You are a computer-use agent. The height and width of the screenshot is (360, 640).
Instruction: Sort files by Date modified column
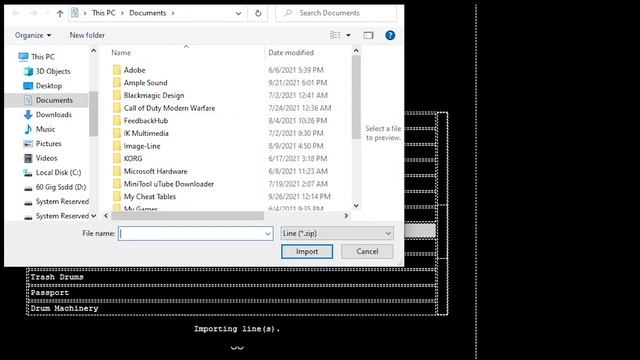click(291, 53)
